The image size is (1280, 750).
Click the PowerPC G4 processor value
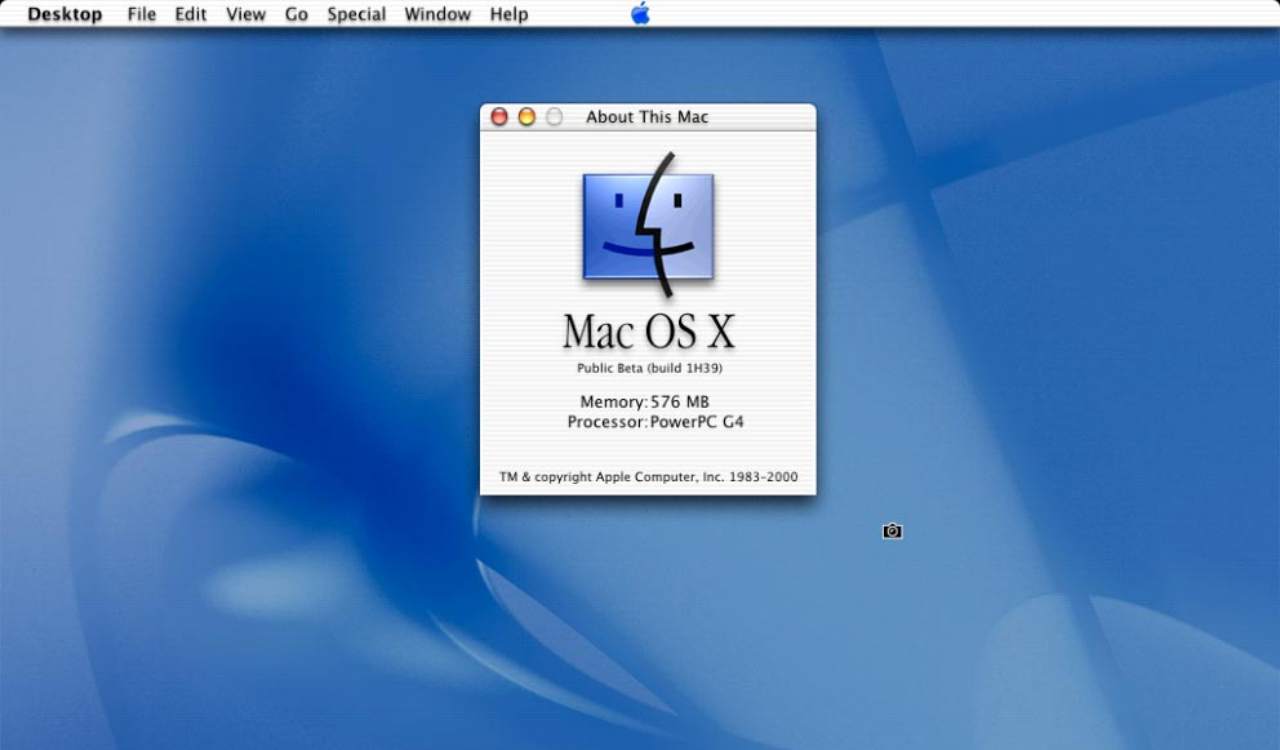(x=697, y=422)
